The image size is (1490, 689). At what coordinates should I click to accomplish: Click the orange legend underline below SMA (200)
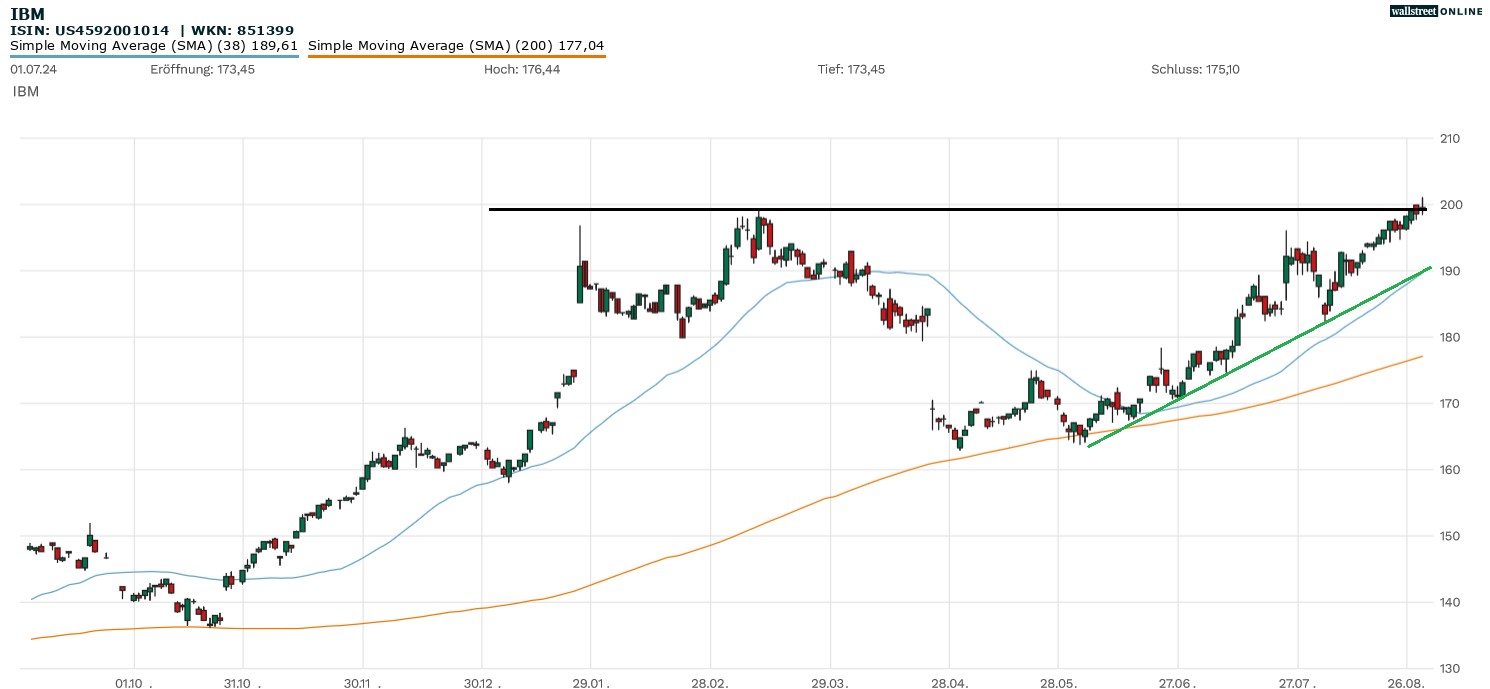point(456,56)
